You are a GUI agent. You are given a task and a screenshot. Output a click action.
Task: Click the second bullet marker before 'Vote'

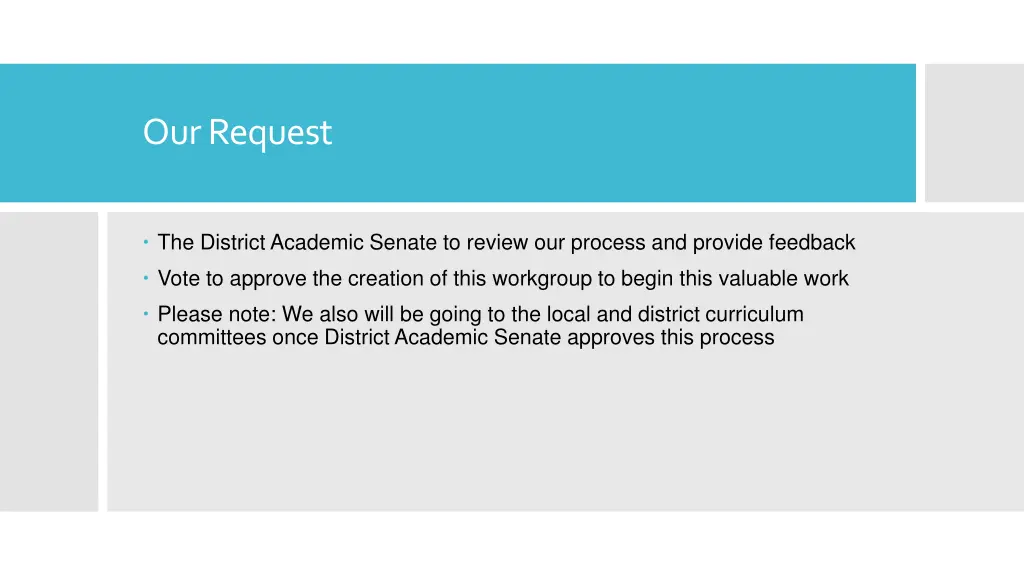pyautogui.click(x=146, y=278)
